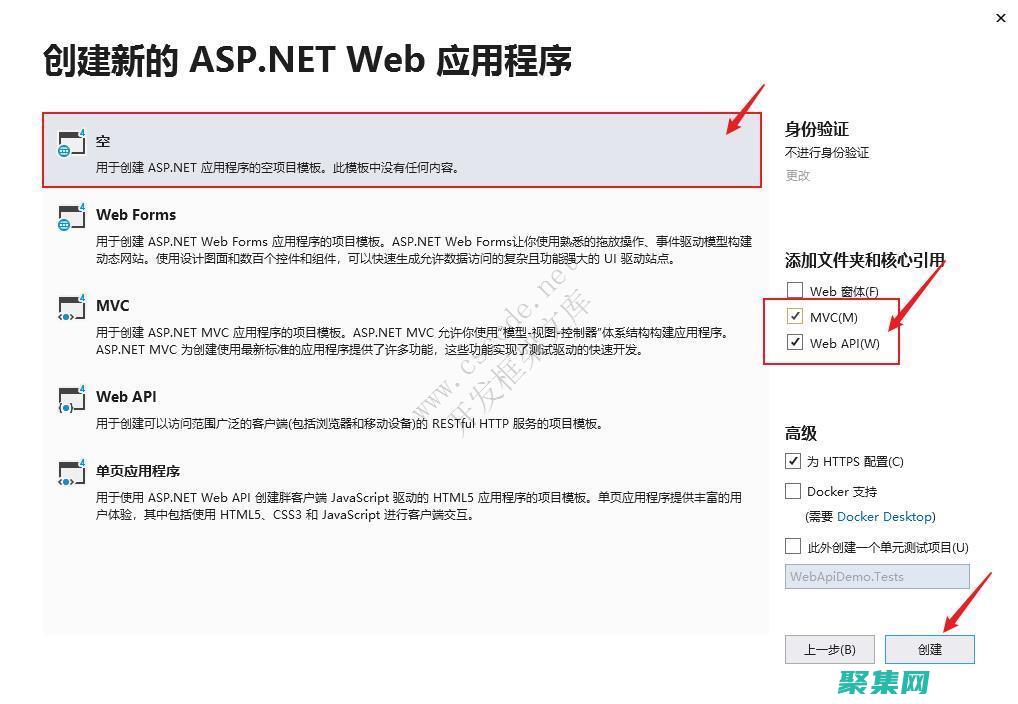
Task: Select the MVC template title
Action: tap(112, 306)
